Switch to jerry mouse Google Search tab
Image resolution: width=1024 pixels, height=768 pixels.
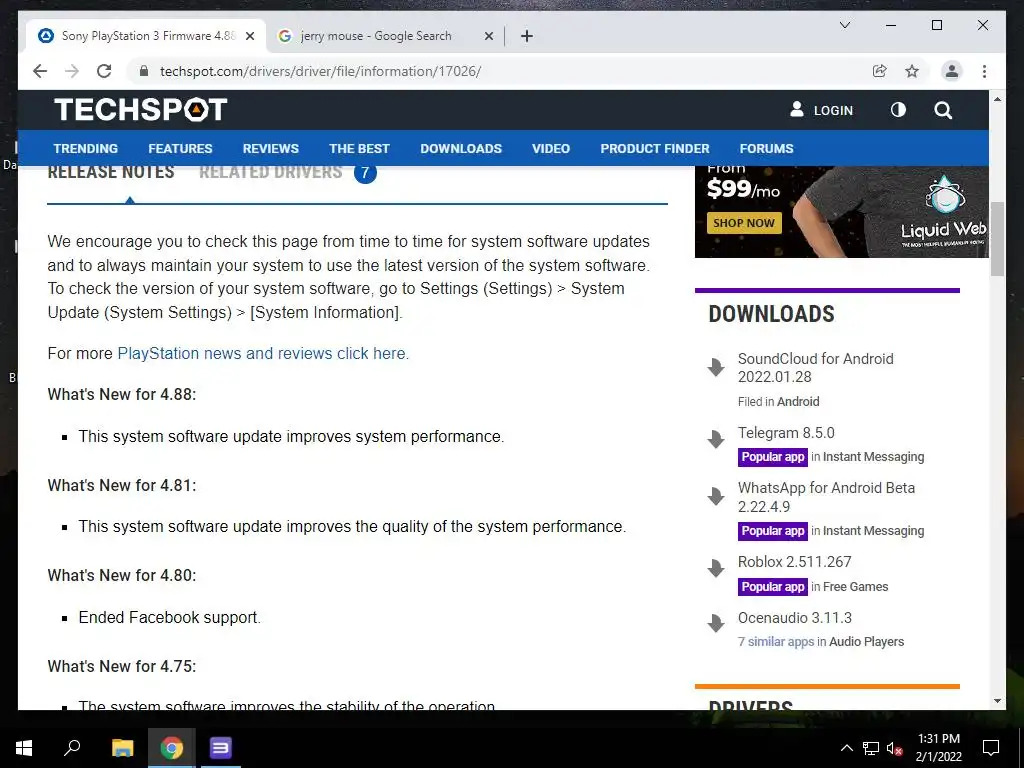pyautogui.click(x=376, y=36)
